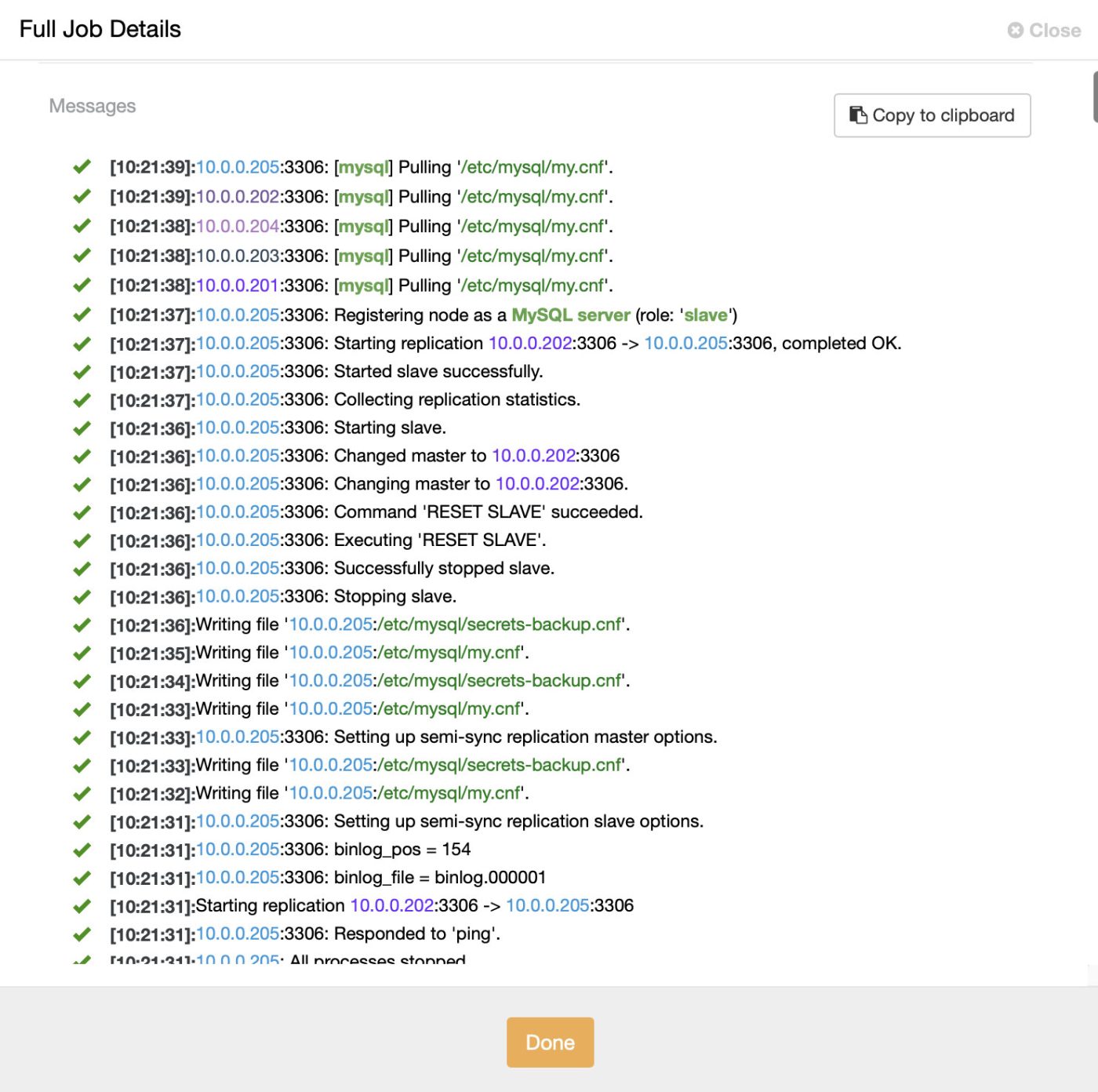Click the 'mysql' tag in the 10.0.0.201 line
This screenshot has height=1092, width=1098.
pyautogui.click(x=364, y=285)
